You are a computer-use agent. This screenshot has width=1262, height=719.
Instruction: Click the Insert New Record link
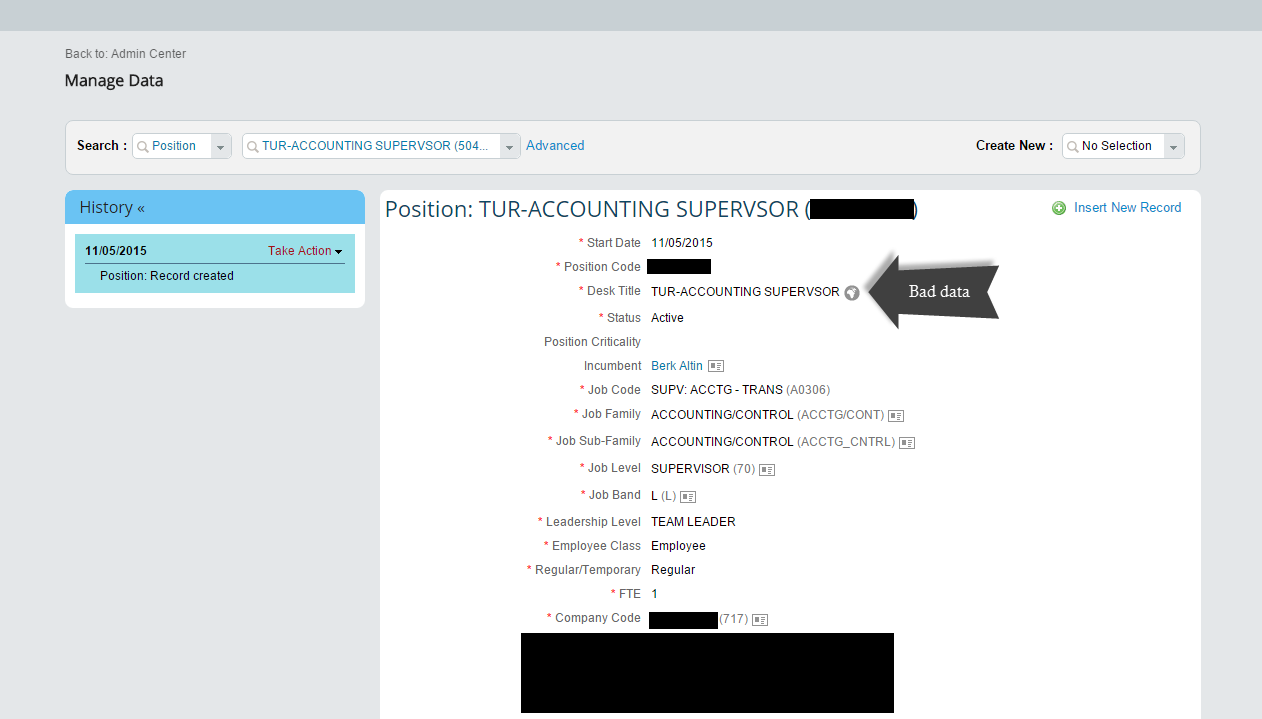coord(1128,208)
